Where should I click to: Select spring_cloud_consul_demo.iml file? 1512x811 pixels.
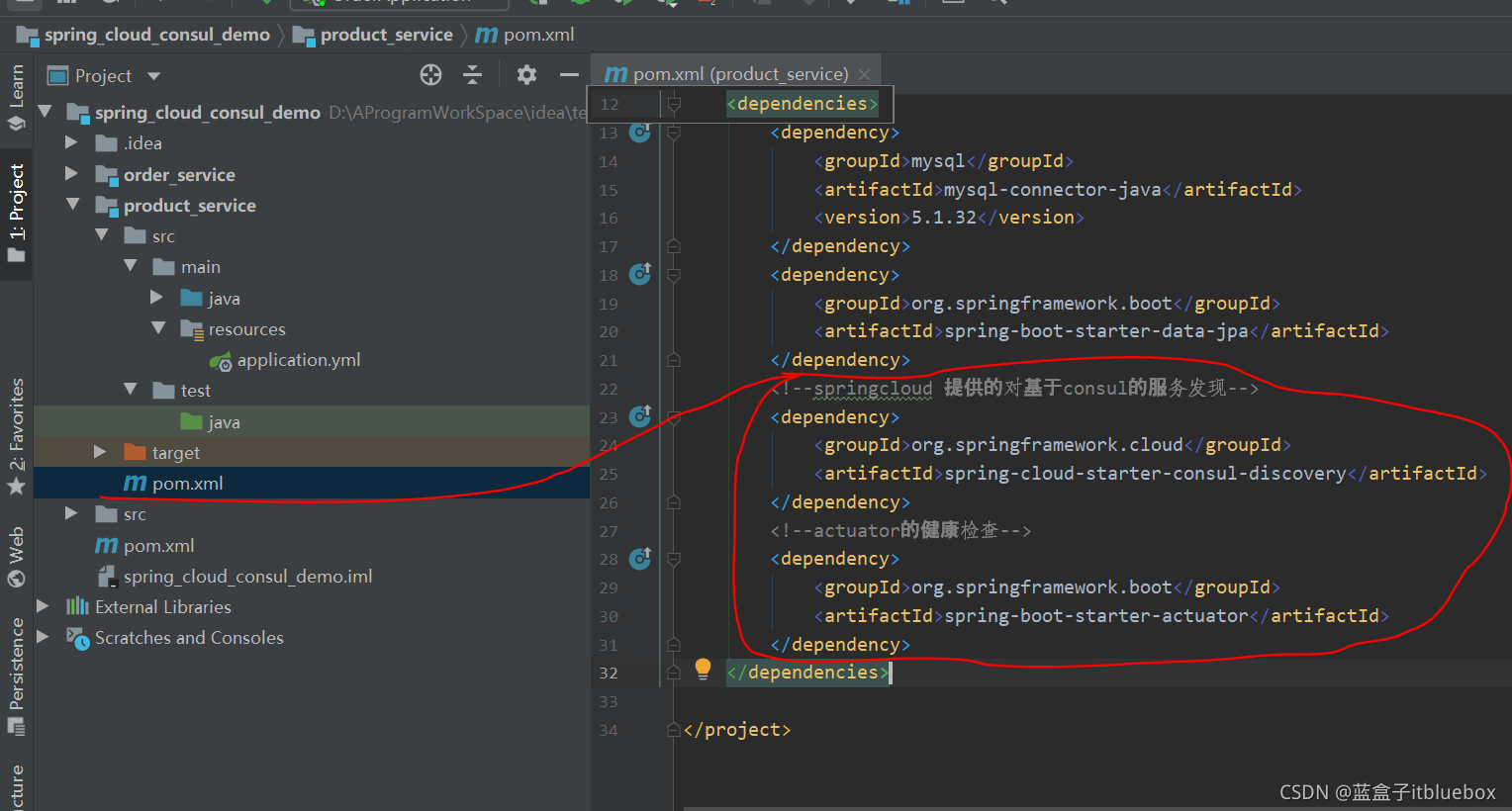[x=247, y=577]
